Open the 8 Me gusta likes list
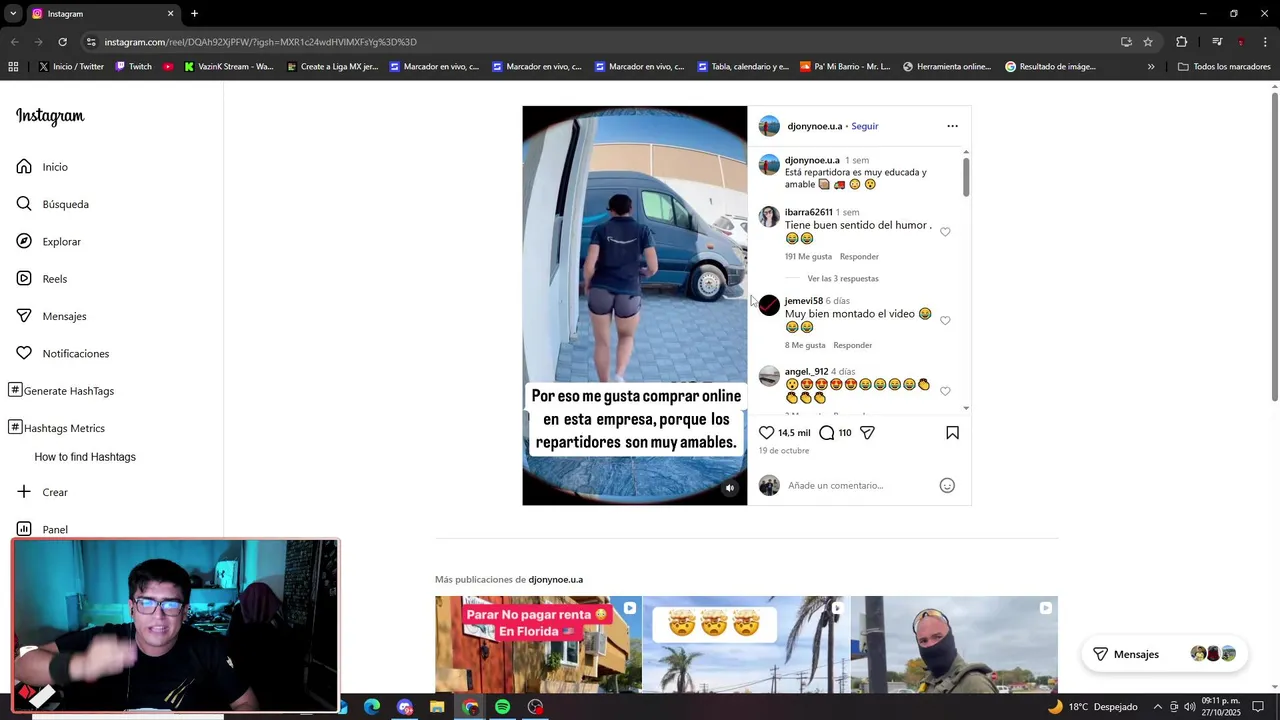Screen dimensions: 1280x720 [x=805, y=345]
